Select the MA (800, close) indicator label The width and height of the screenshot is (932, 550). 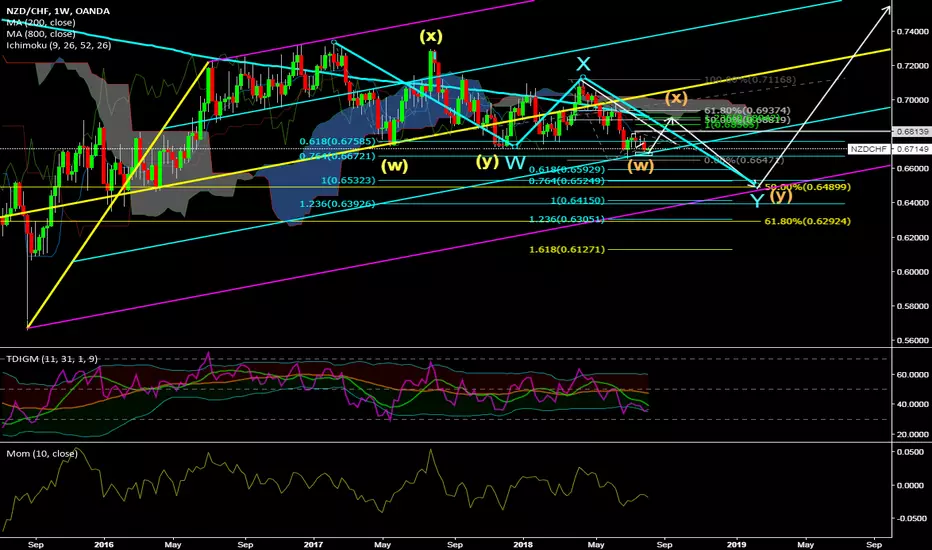click(x=41, y=34)
